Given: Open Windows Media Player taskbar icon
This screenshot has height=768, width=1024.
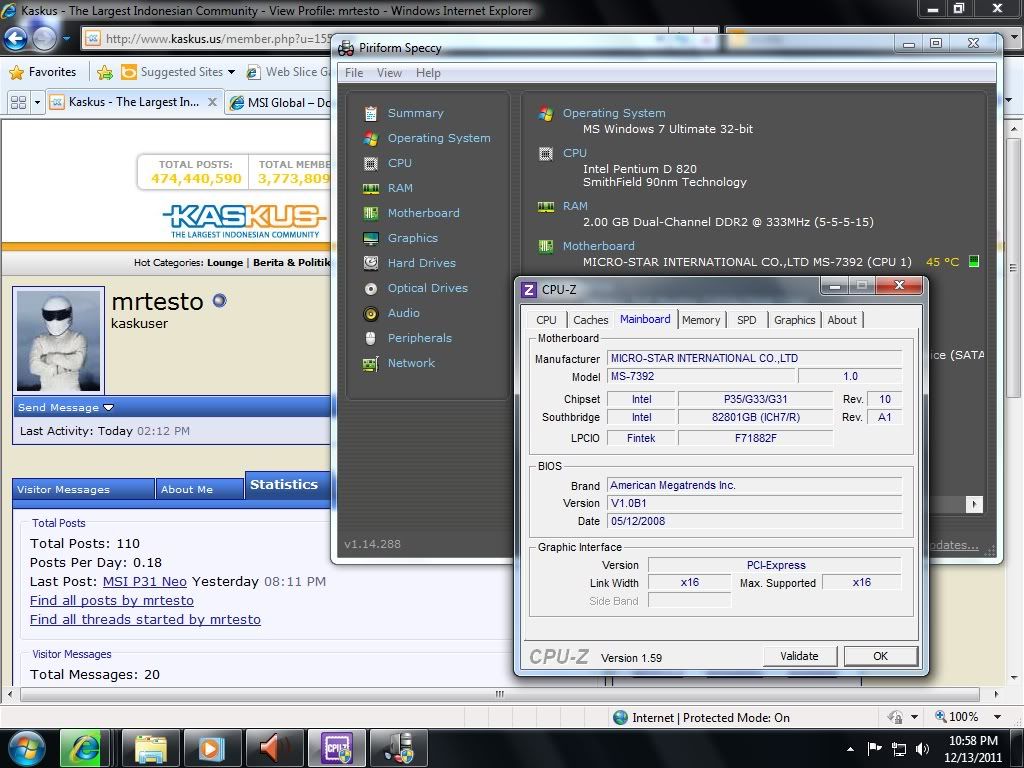Looking at the screenshot, I should coord(212,748).
